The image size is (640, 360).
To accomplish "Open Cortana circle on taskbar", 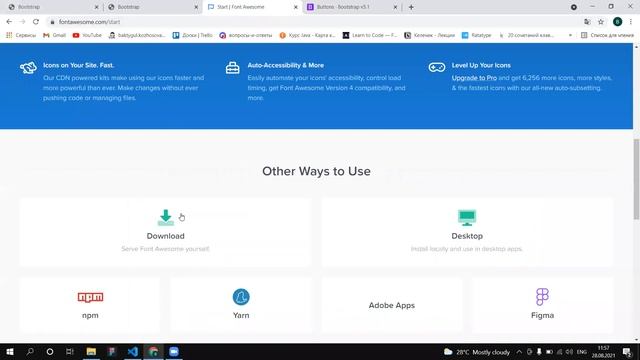I will click(x=50, y=351).
